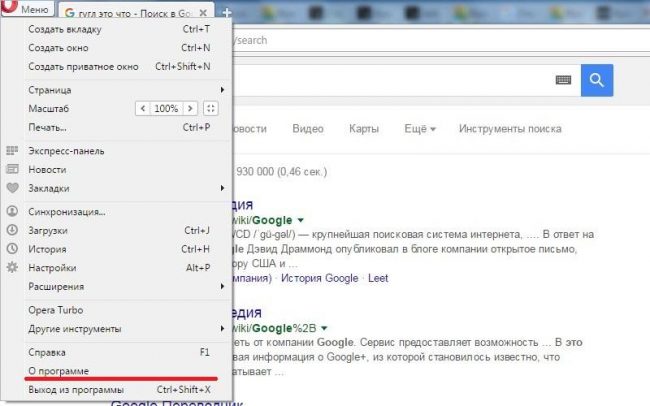Open Инструменты поиска
This screenshot has width=650, height=406.
coord(510,129)
